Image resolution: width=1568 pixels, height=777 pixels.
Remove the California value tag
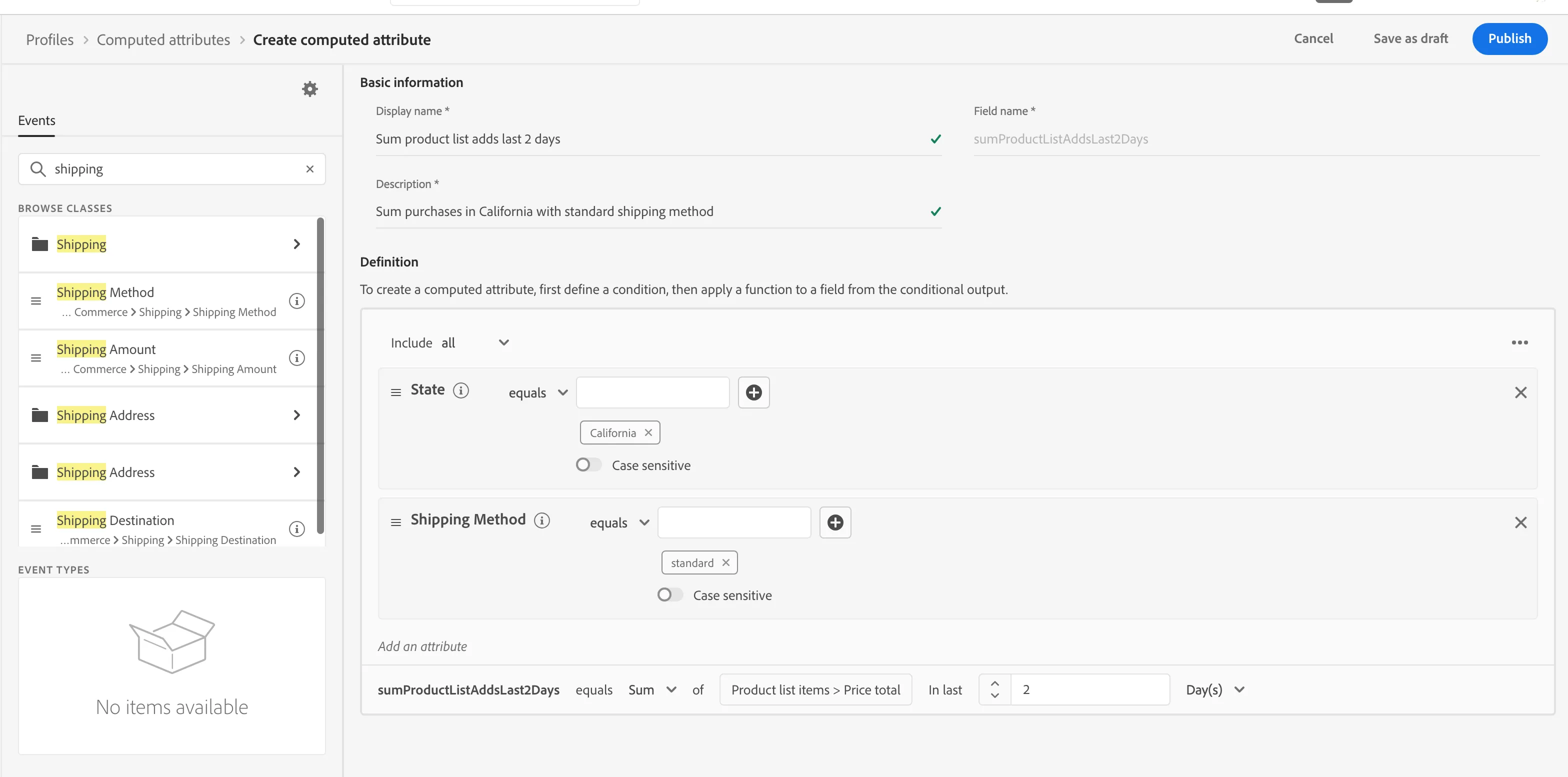pos(648,432)
